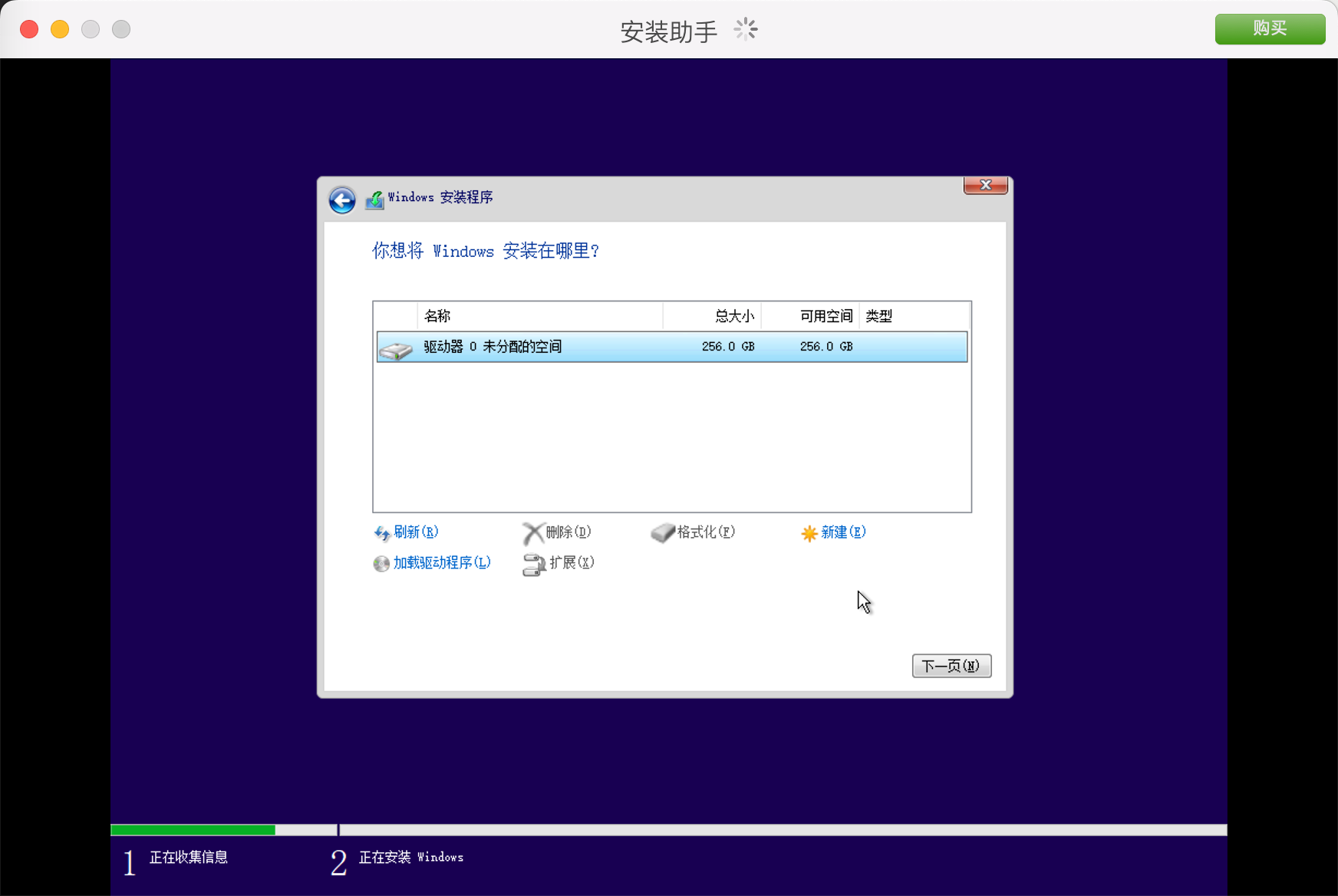Click the disc icon beside 加载驱动程序
Screen dimensions: 1338x896
pos(381,564)
